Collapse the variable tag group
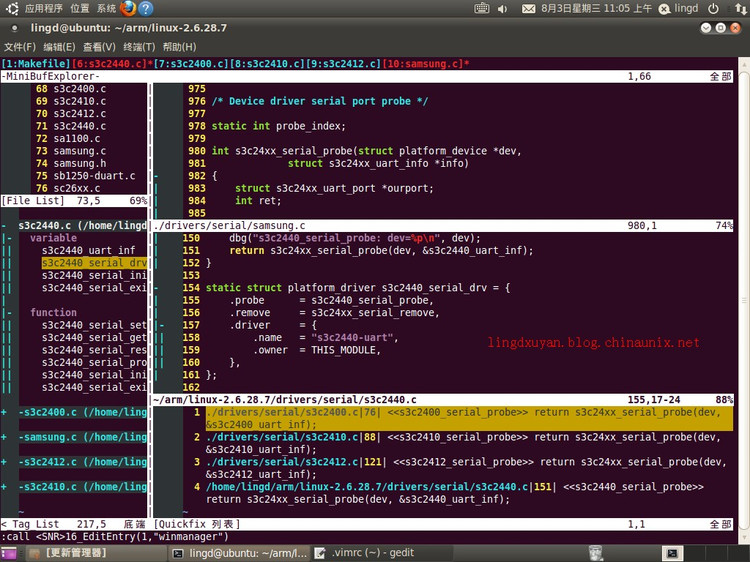 [10, 238]
